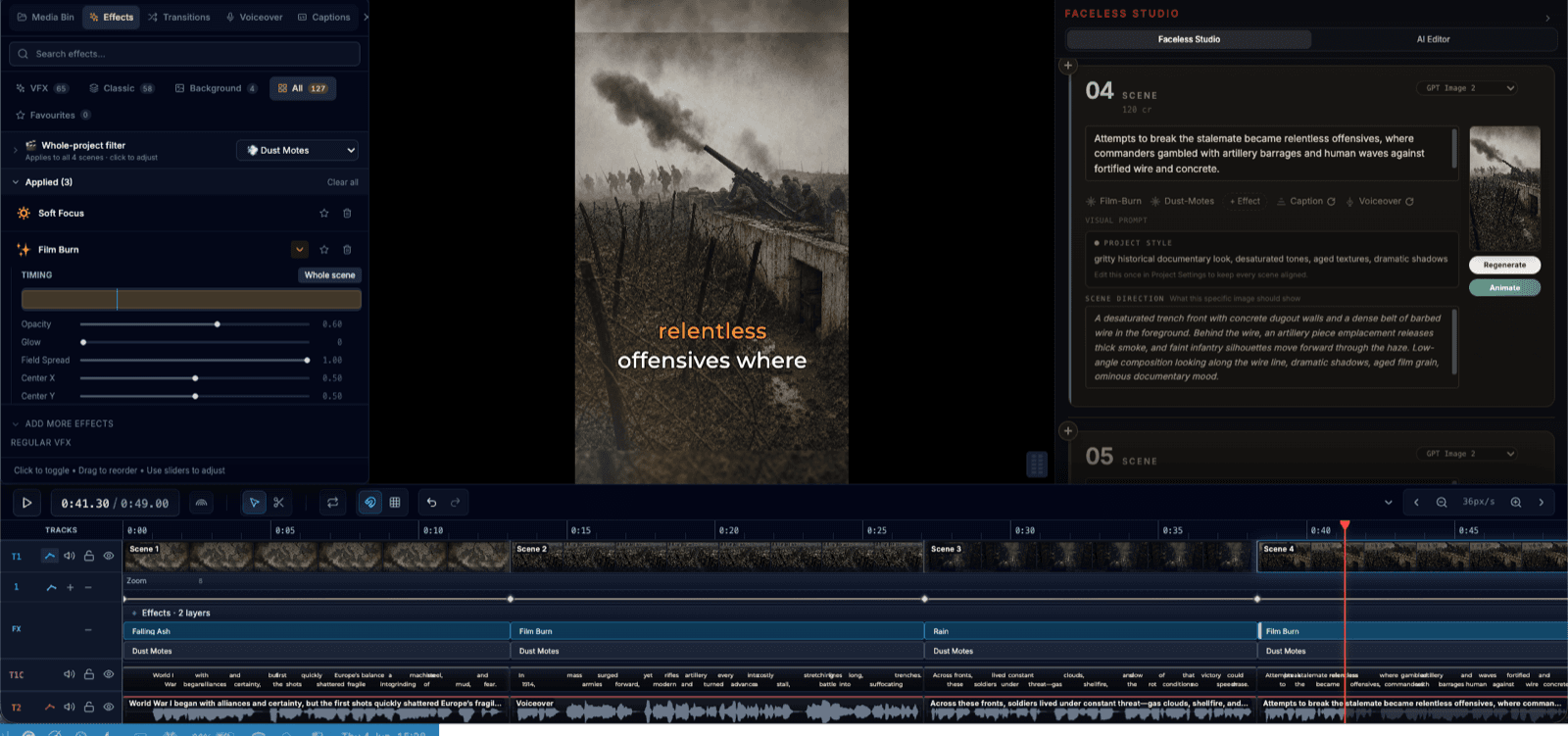Undo the last action

[x=431, y=503]
